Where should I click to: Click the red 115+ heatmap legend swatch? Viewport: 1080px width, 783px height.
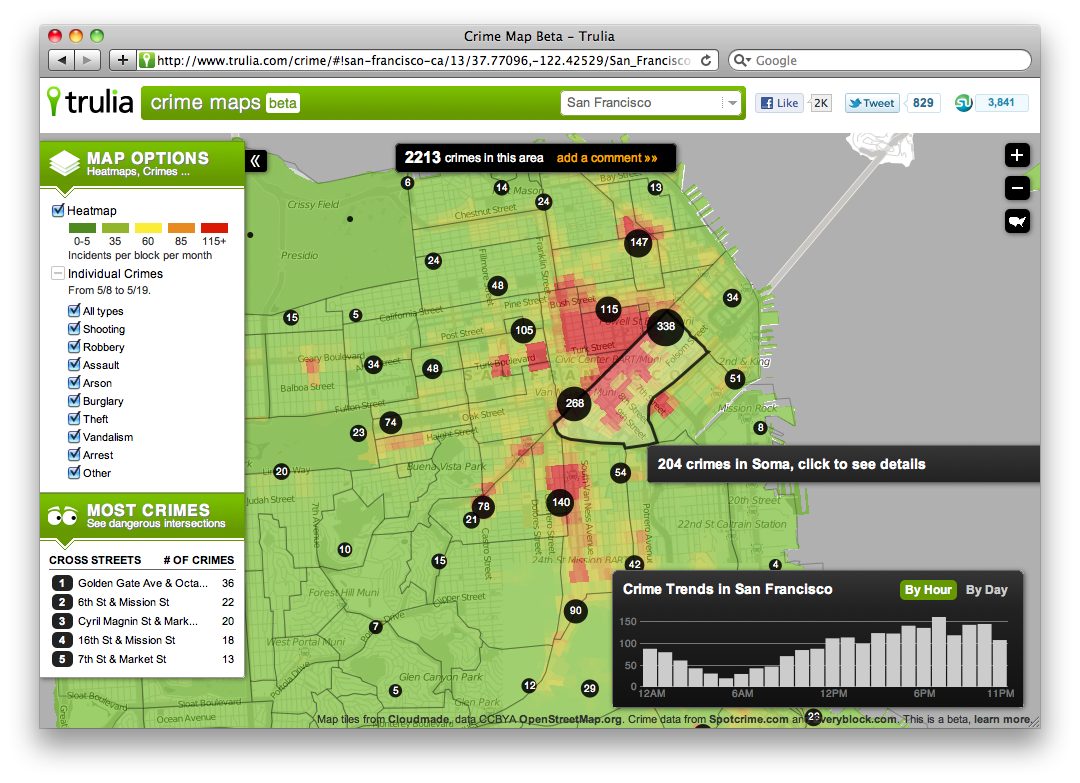[x=214, y=227]
